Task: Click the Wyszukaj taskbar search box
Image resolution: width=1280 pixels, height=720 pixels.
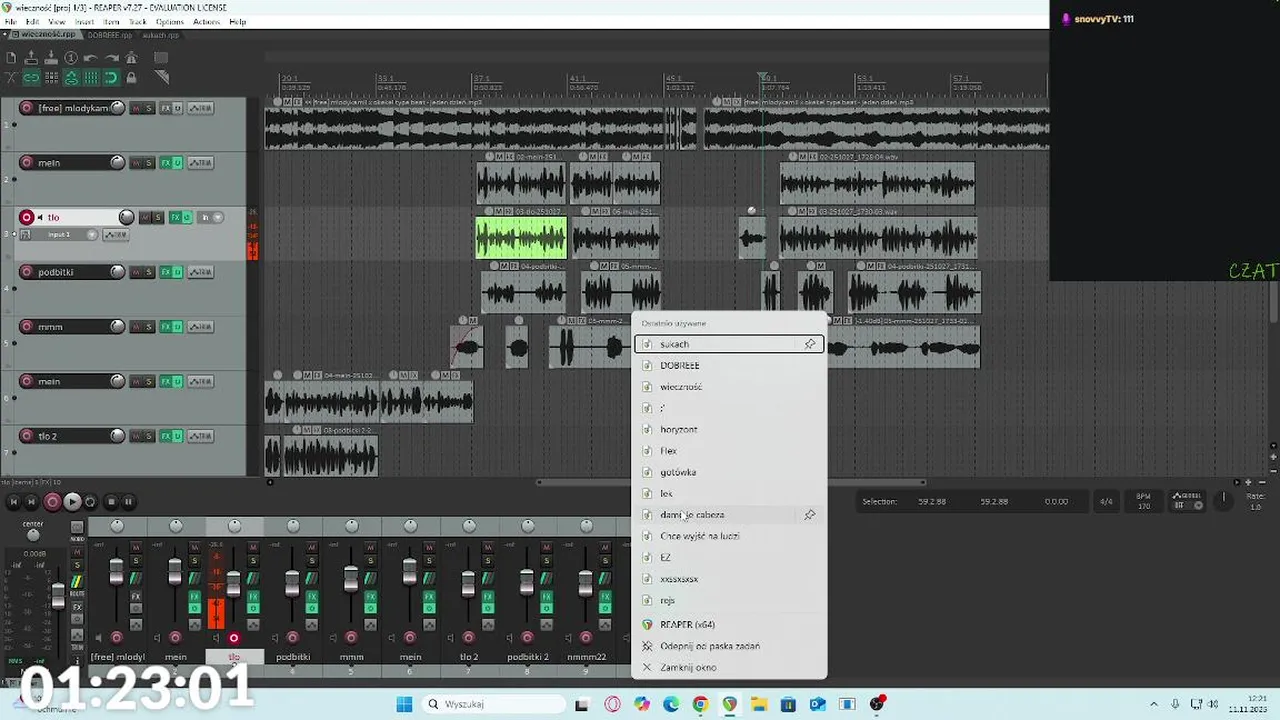Action: click(x=492, y=704)
